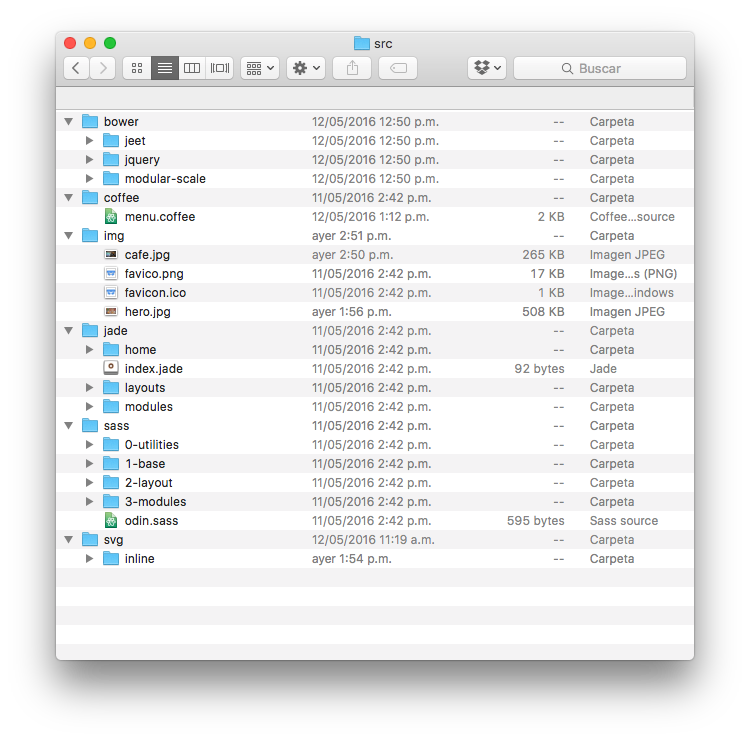Image resolution: width=750 pixels, height=740 pixels.
Task: Collapse the jade folder
Action: (69, 331)
